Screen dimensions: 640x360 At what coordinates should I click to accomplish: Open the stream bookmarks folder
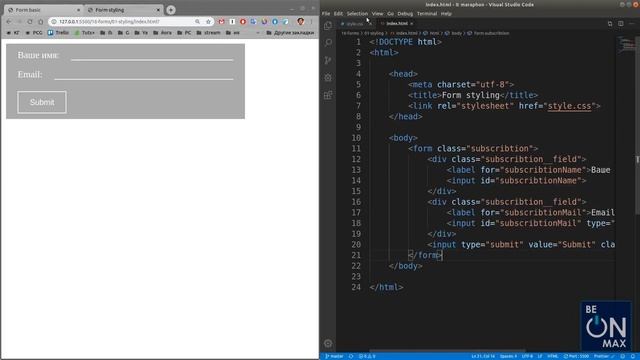(x=208, y=33)
